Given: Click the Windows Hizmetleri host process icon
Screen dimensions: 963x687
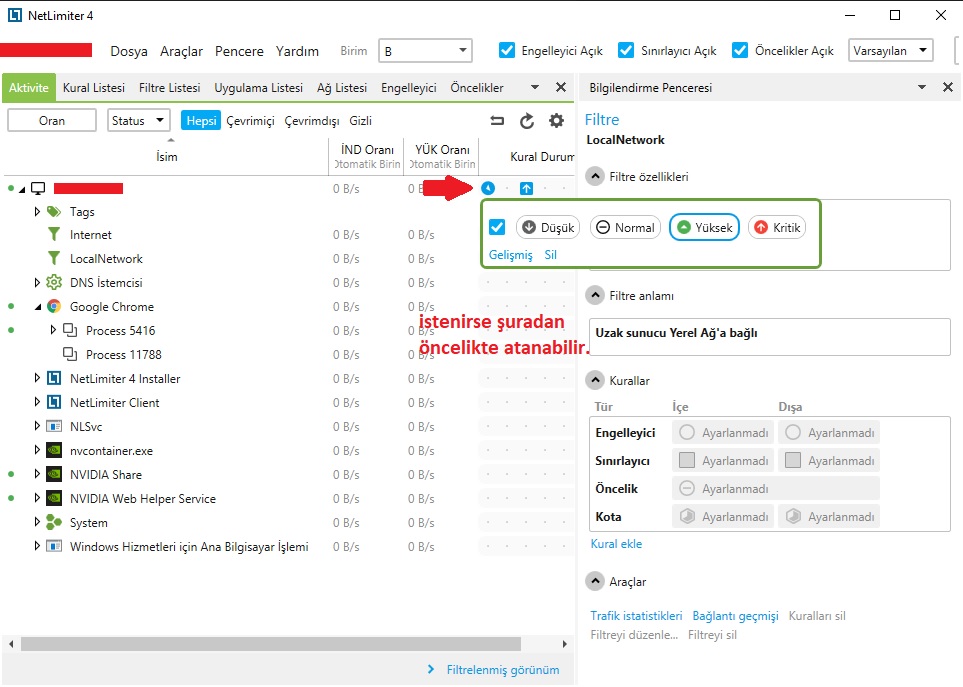Looking at the screenshot, I should tap(54, 546).
